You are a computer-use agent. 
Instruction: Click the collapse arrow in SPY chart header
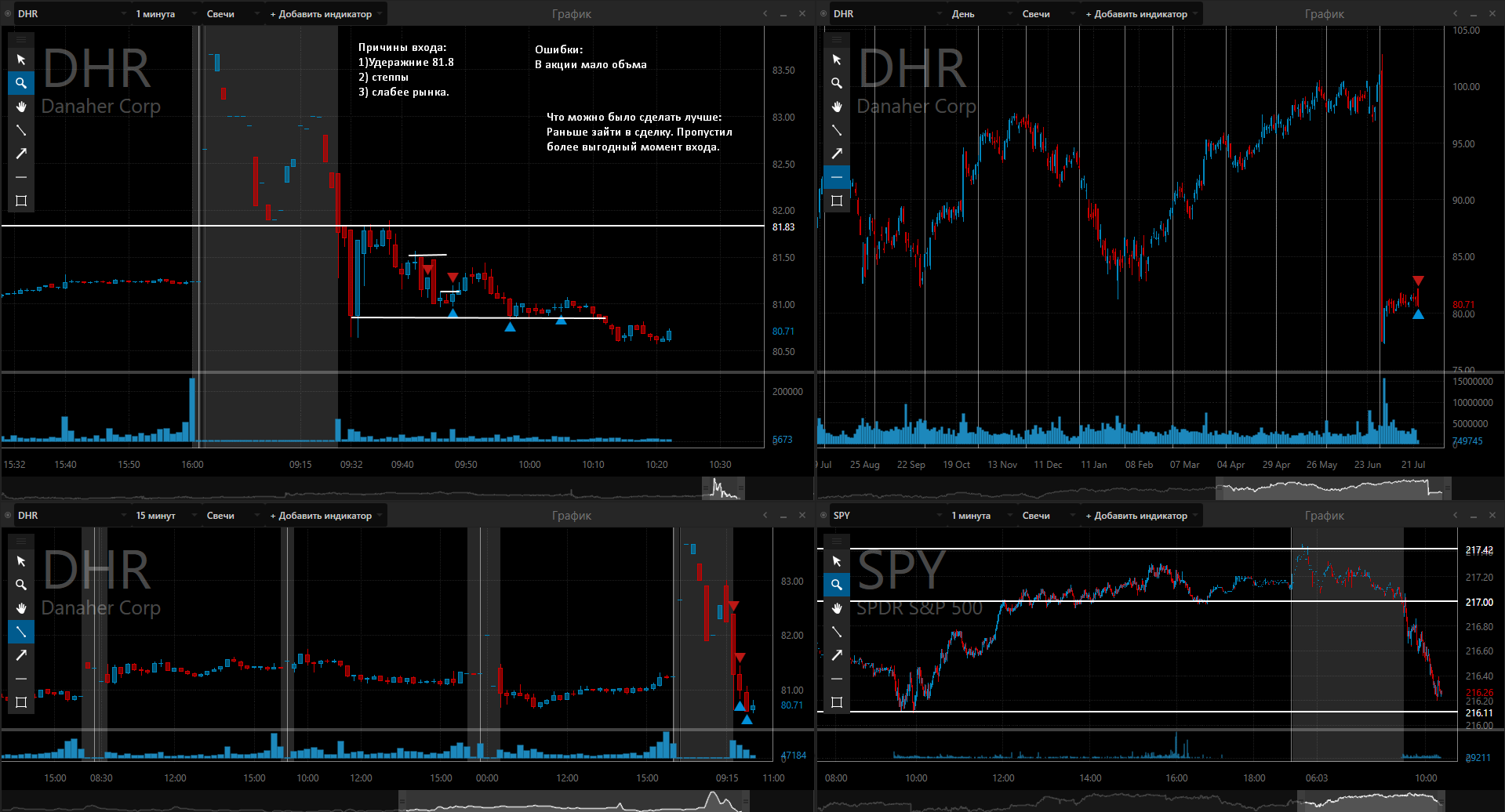(1456, 515)
